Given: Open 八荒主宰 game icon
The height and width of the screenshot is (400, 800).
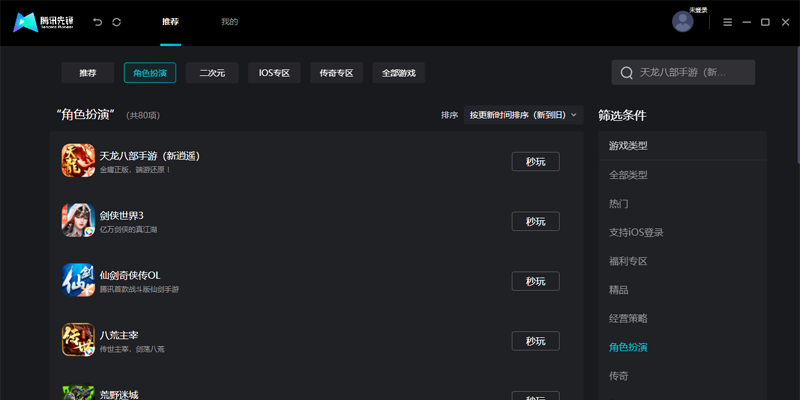Looking at the screenshot, I should pyautogui.click(x=79, y=340).
